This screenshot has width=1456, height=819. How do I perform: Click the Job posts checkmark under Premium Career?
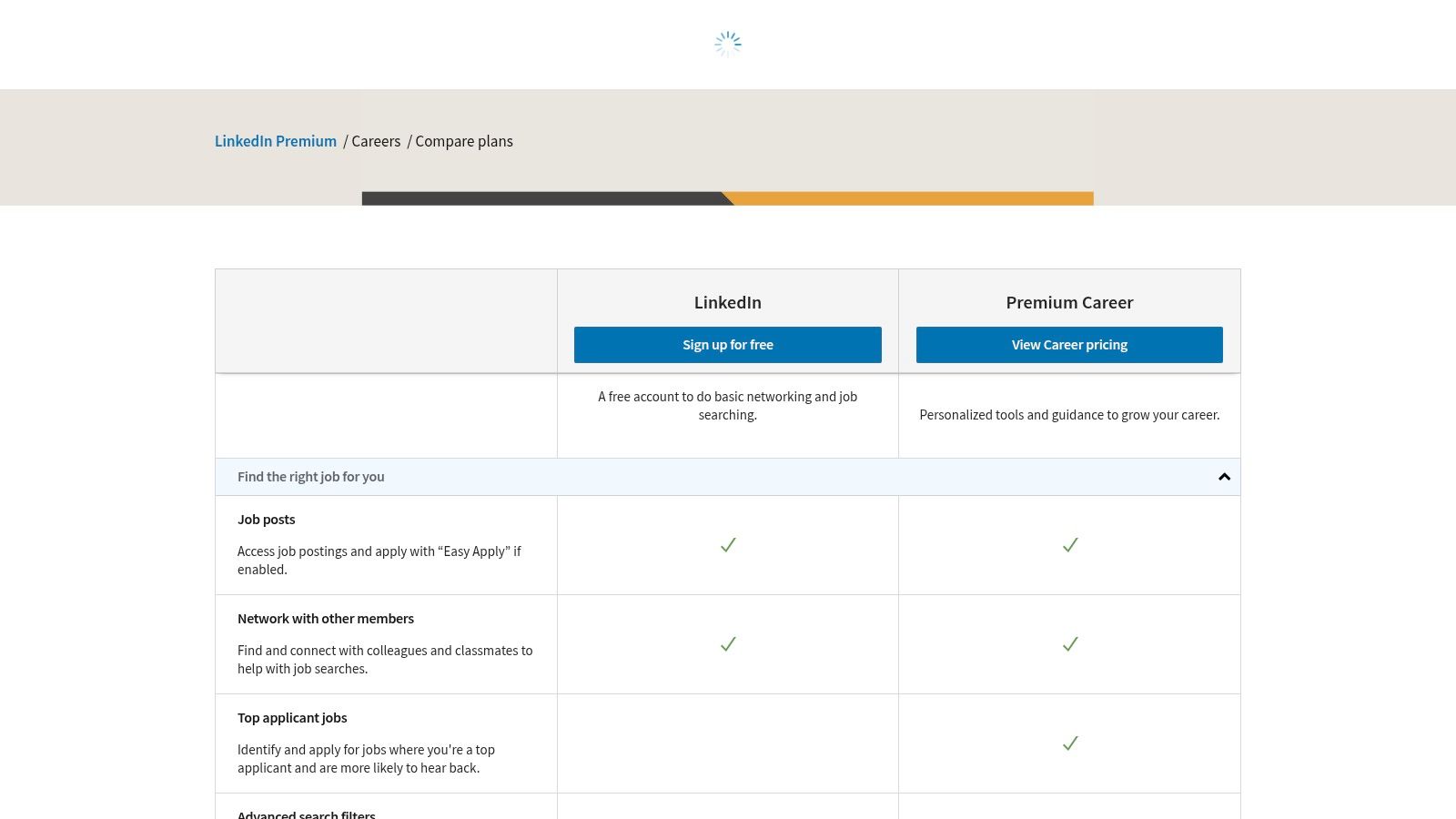pos(1069,544)
